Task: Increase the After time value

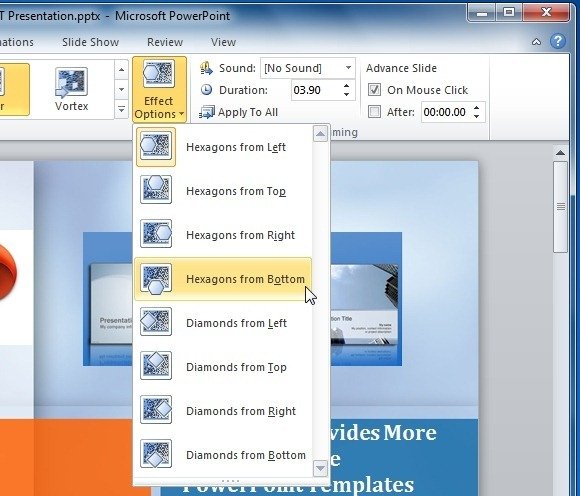Action: 476,108
